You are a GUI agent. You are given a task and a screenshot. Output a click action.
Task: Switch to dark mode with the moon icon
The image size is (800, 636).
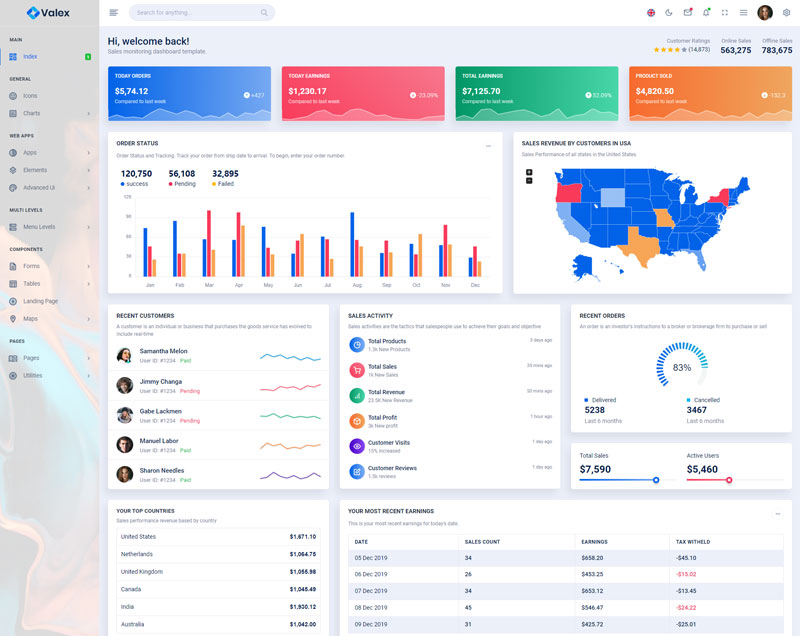(x=669, y=13)
